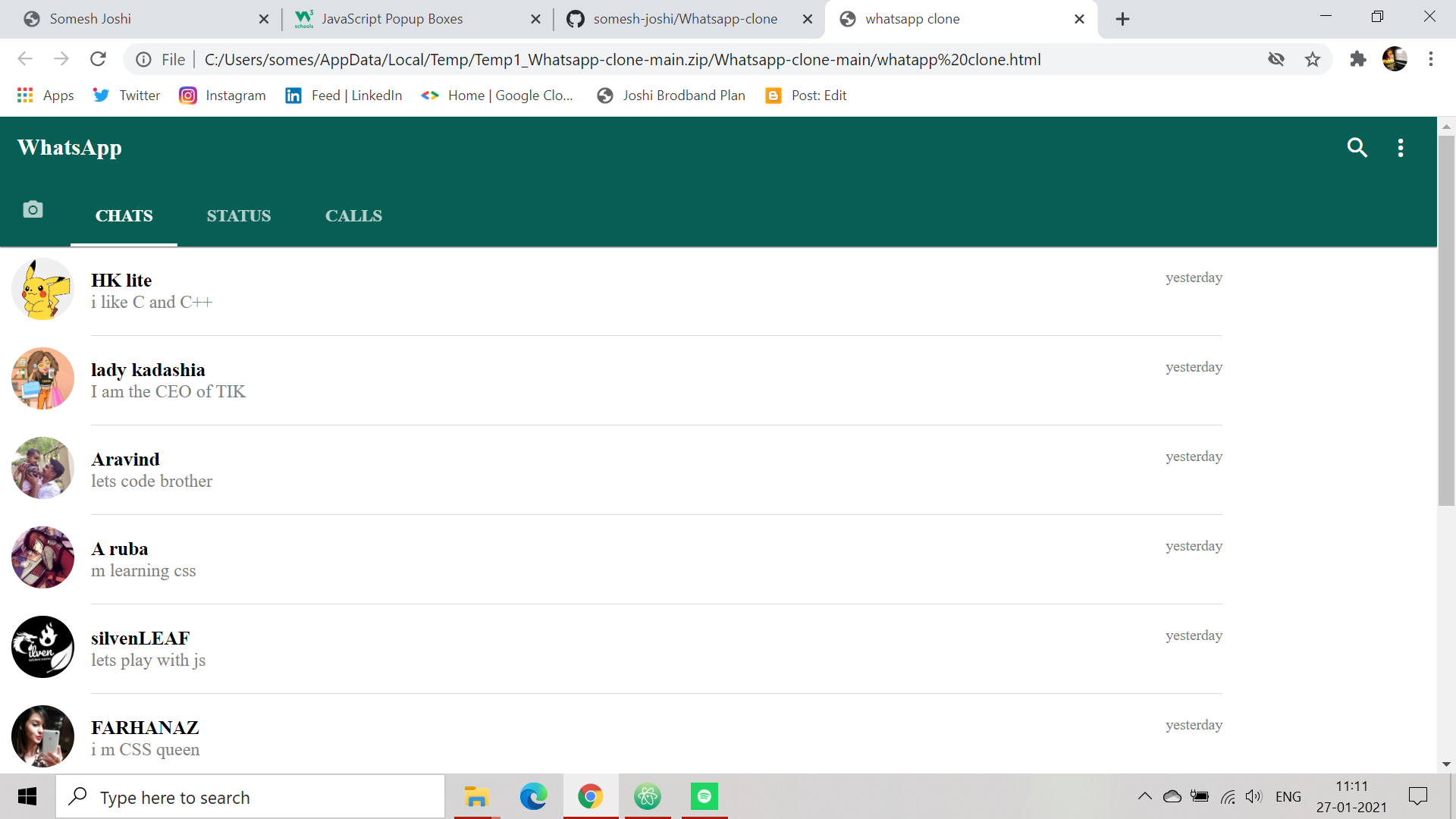Open File Explorer from the taskbar
Image resolution: width=1456 pixels, height=819 pixels.
click(476, 797)
